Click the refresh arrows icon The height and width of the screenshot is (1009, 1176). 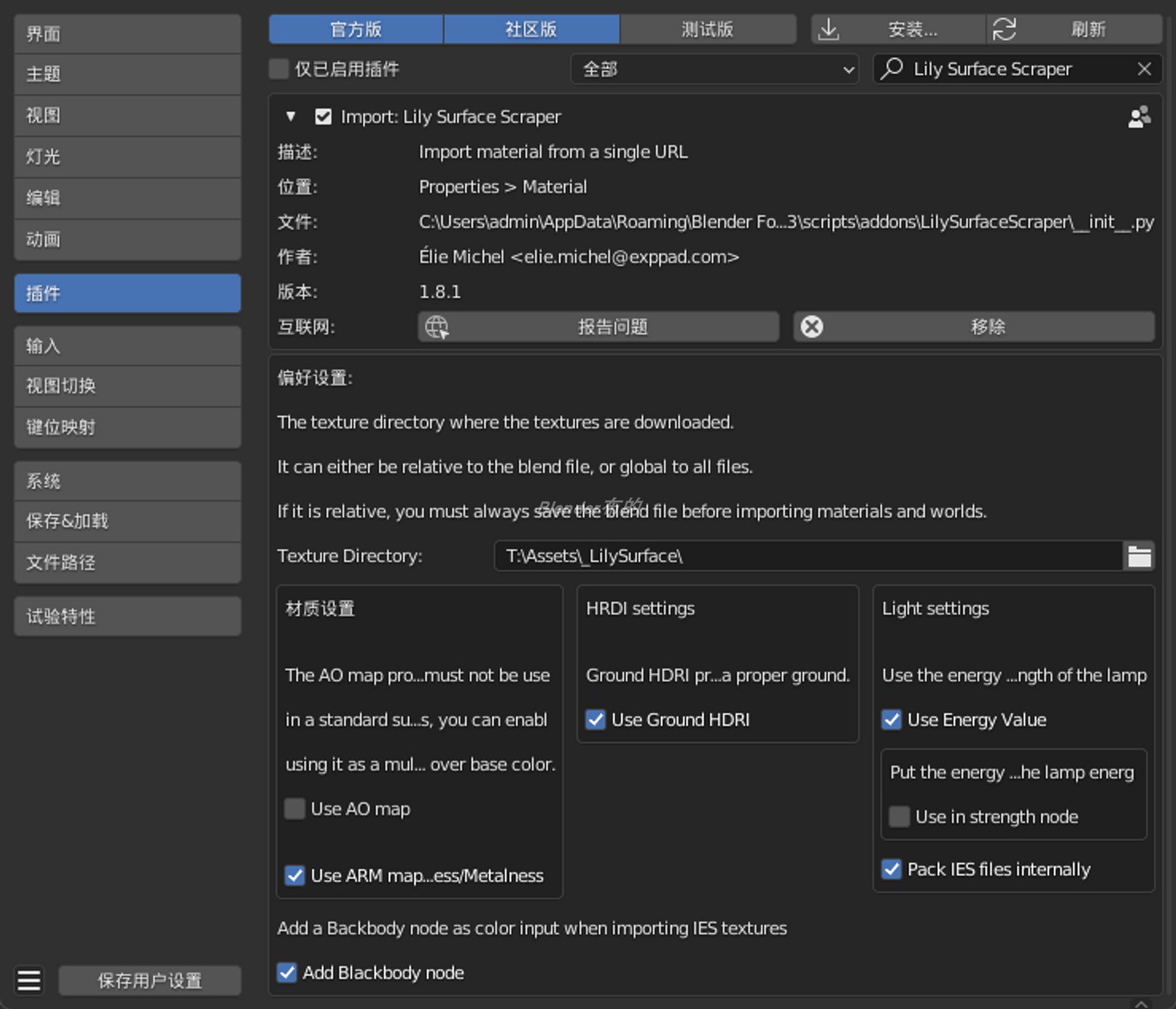point(1004,29)
